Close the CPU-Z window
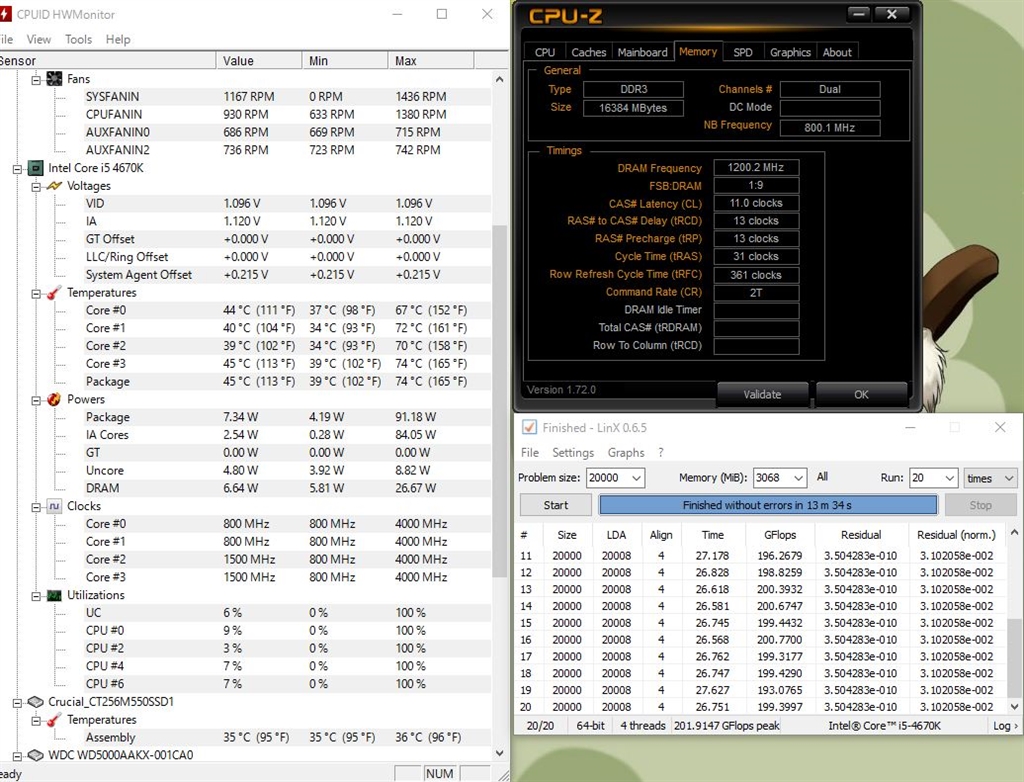The image size is (1024, 782). 892,14
